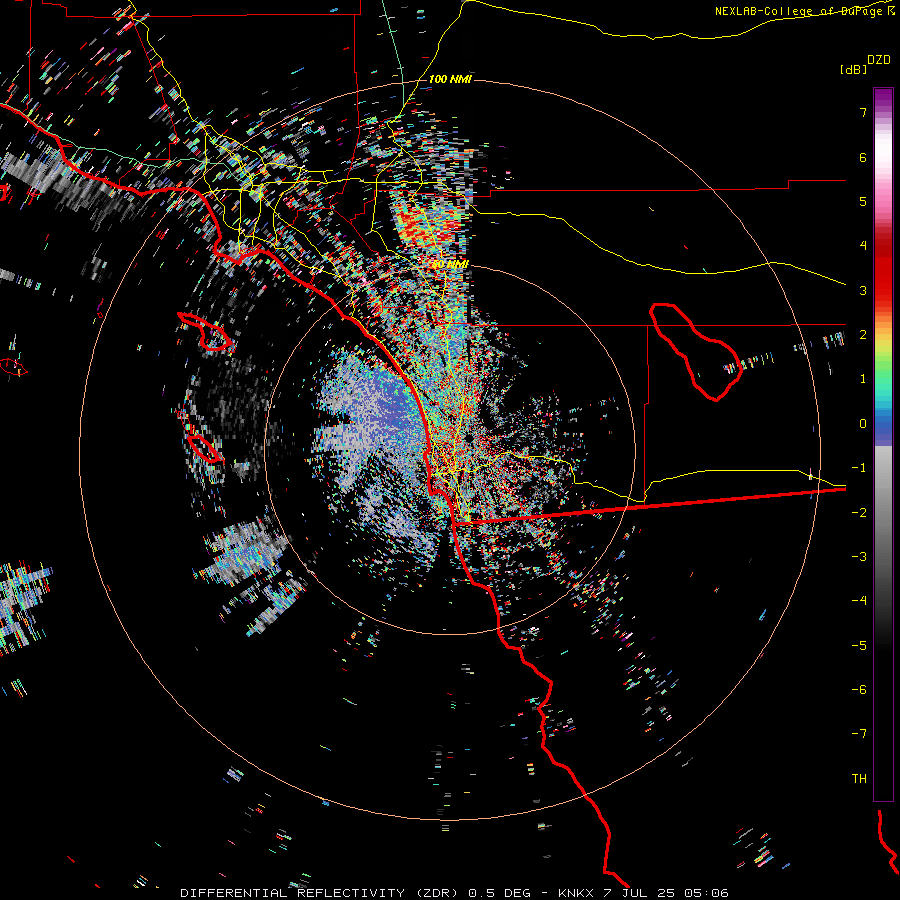Click the 05:06 timestamp text

tap(708, 893)
